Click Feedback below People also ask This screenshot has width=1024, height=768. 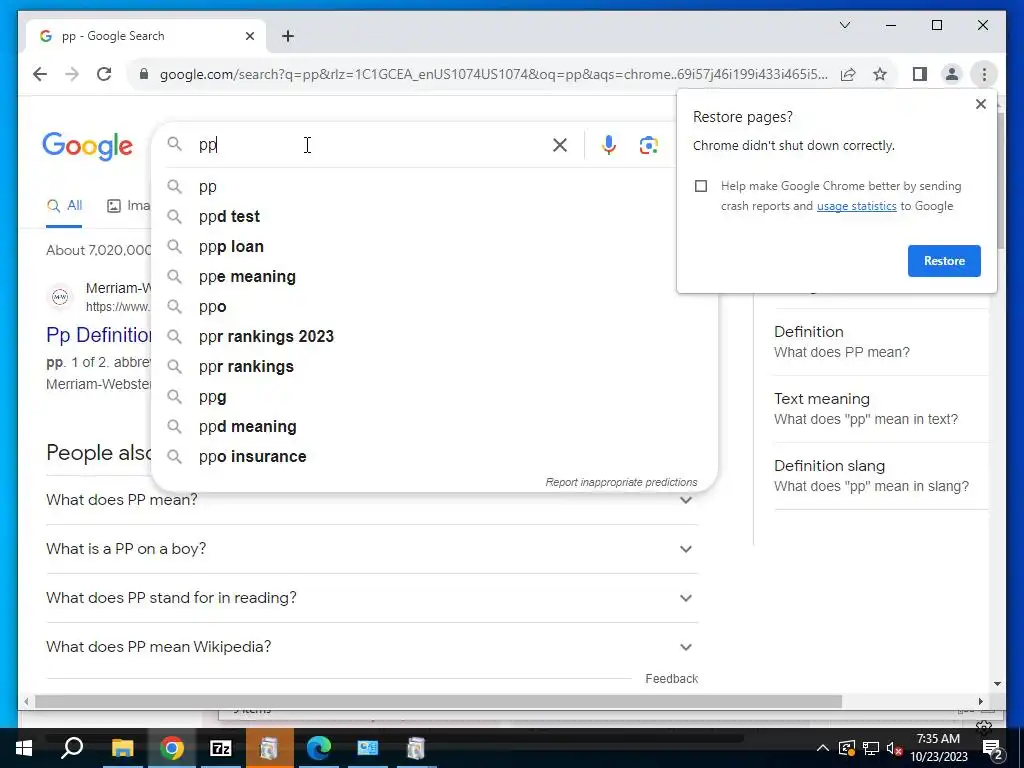pos(671,679)
